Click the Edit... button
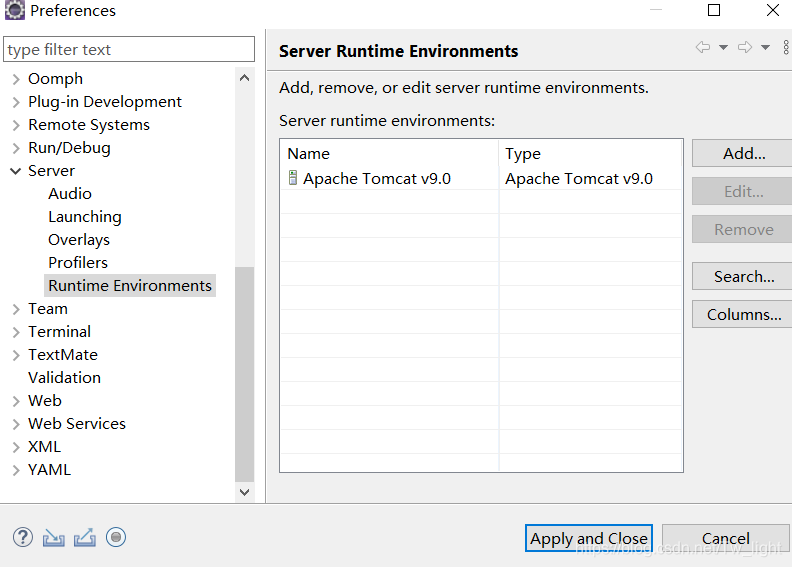 click(744, 191)
